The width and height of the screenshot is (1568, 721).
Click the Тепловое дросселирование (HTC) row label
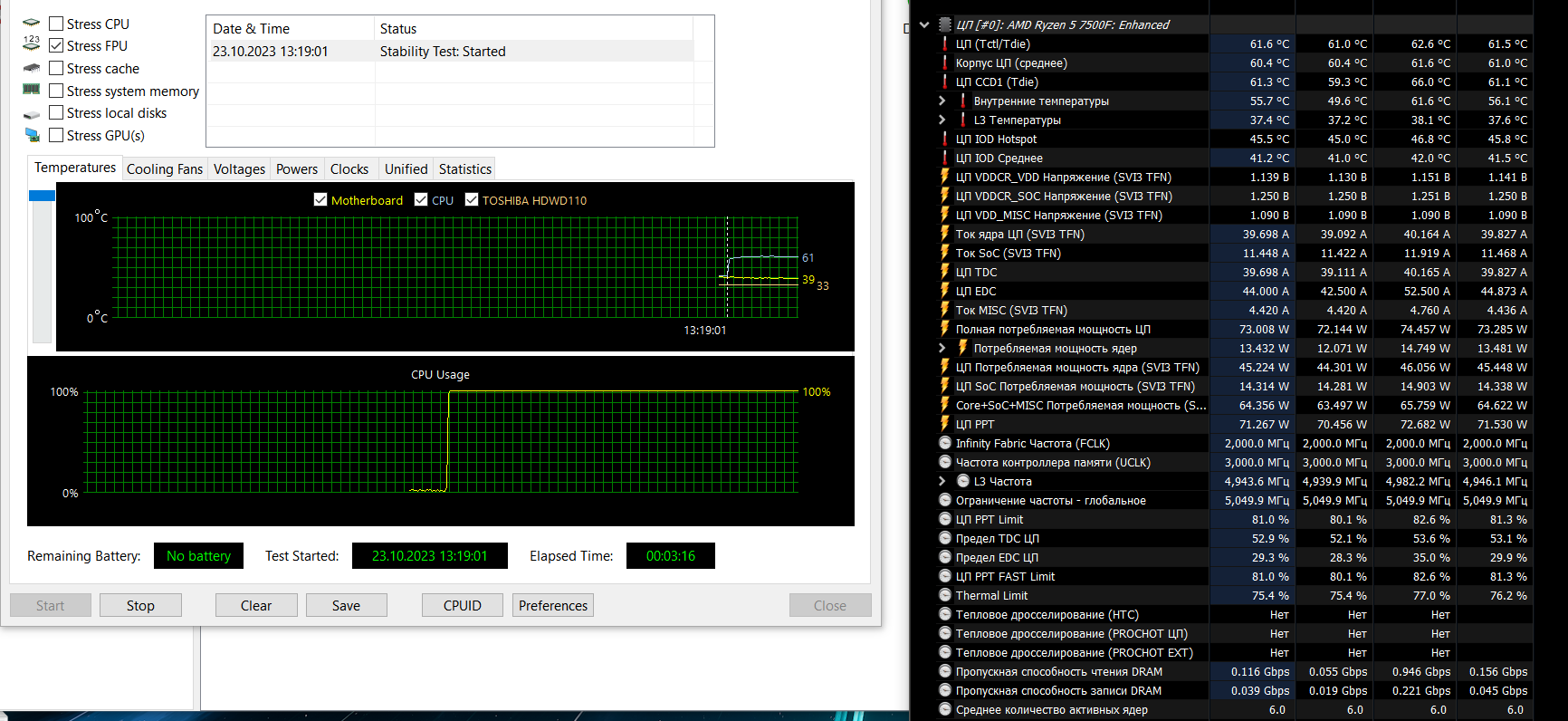[x=1047, y=614]
